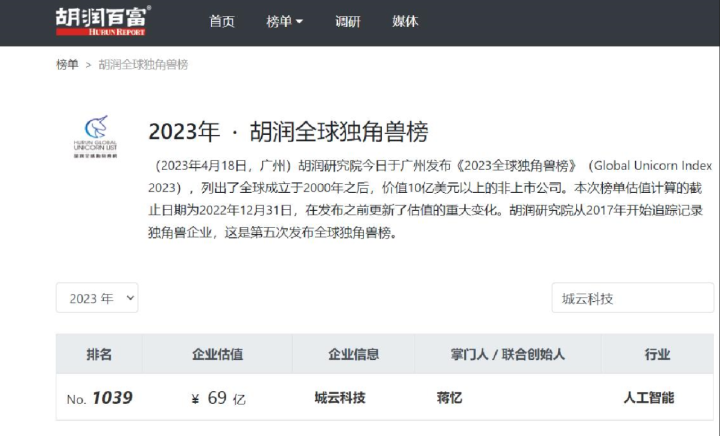Click the 企业信息 column header
The image size is (720, 436).
[354, 354]
